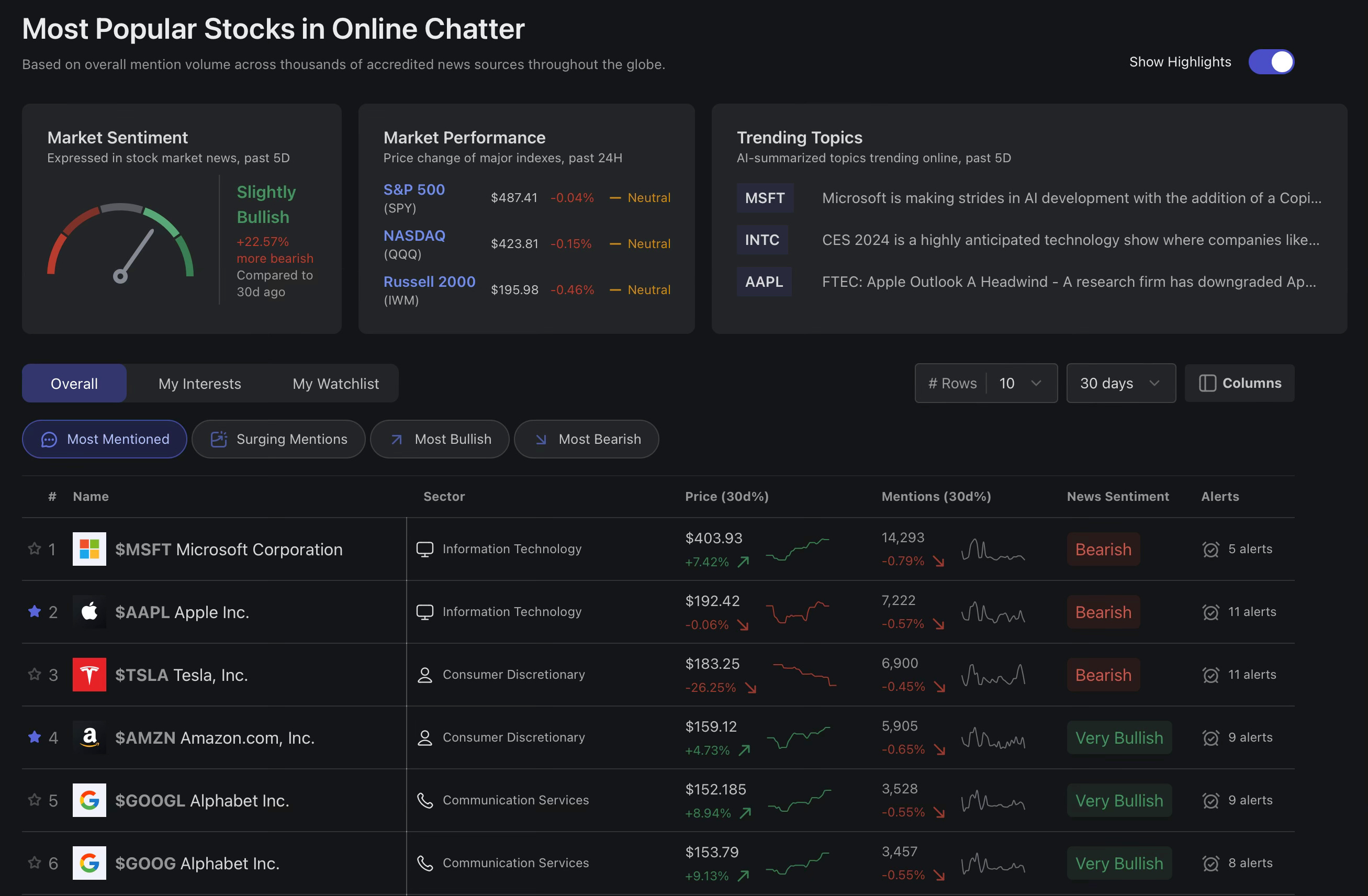The image size is (1368, 896).
Task: Open the 30 days period dropdown
Action: [x=1121, y=383]
